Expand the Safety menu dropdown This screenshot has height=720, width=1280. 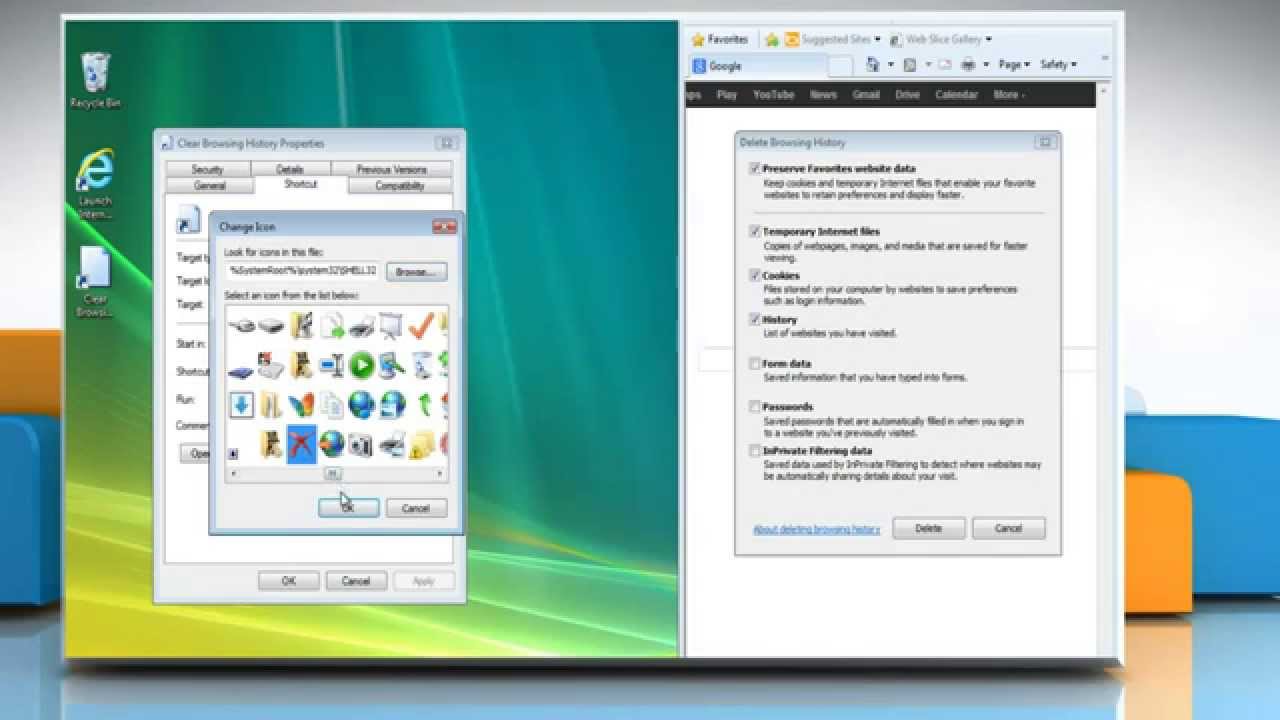point(1058,65)
